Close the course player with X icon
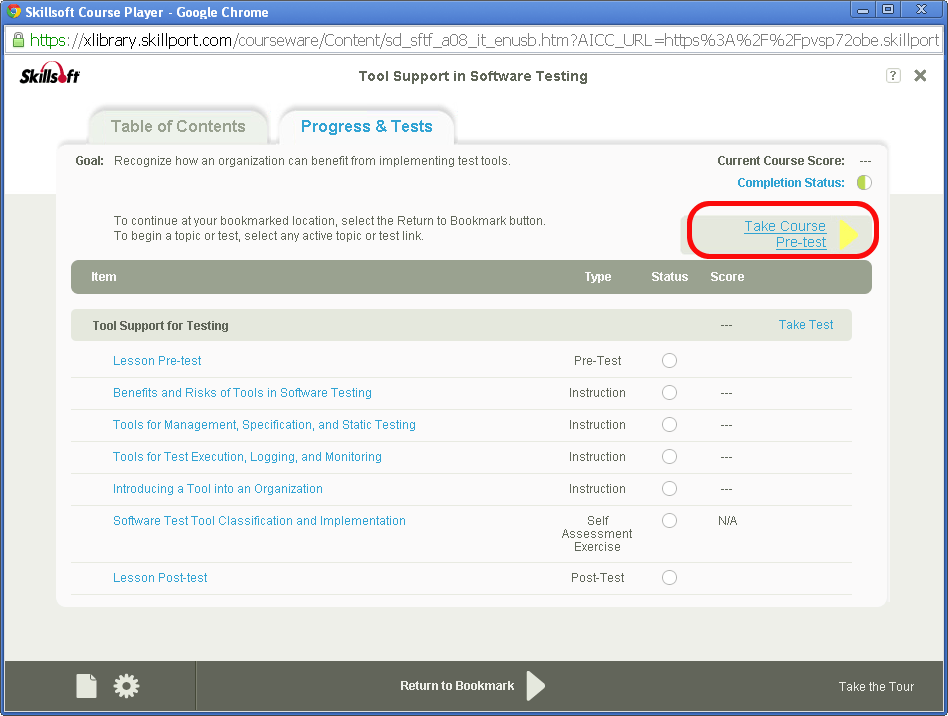Screen dimensions: 948x716 tap(920, 76)
